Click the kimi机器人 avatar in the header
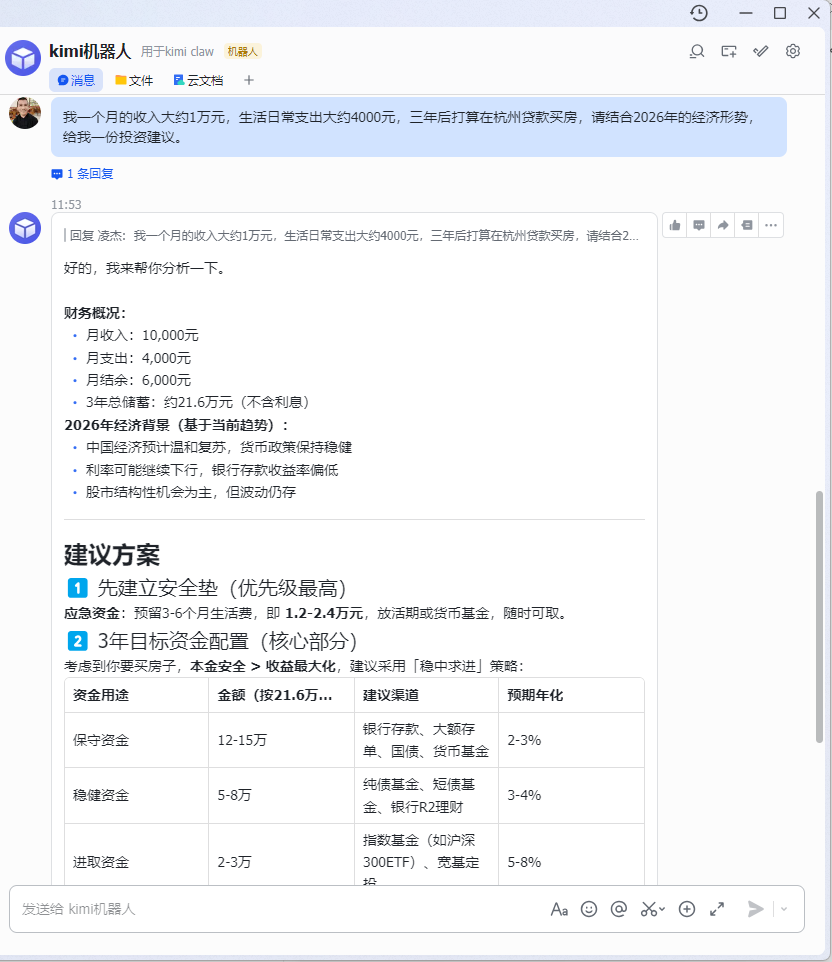 pos(23,58)
